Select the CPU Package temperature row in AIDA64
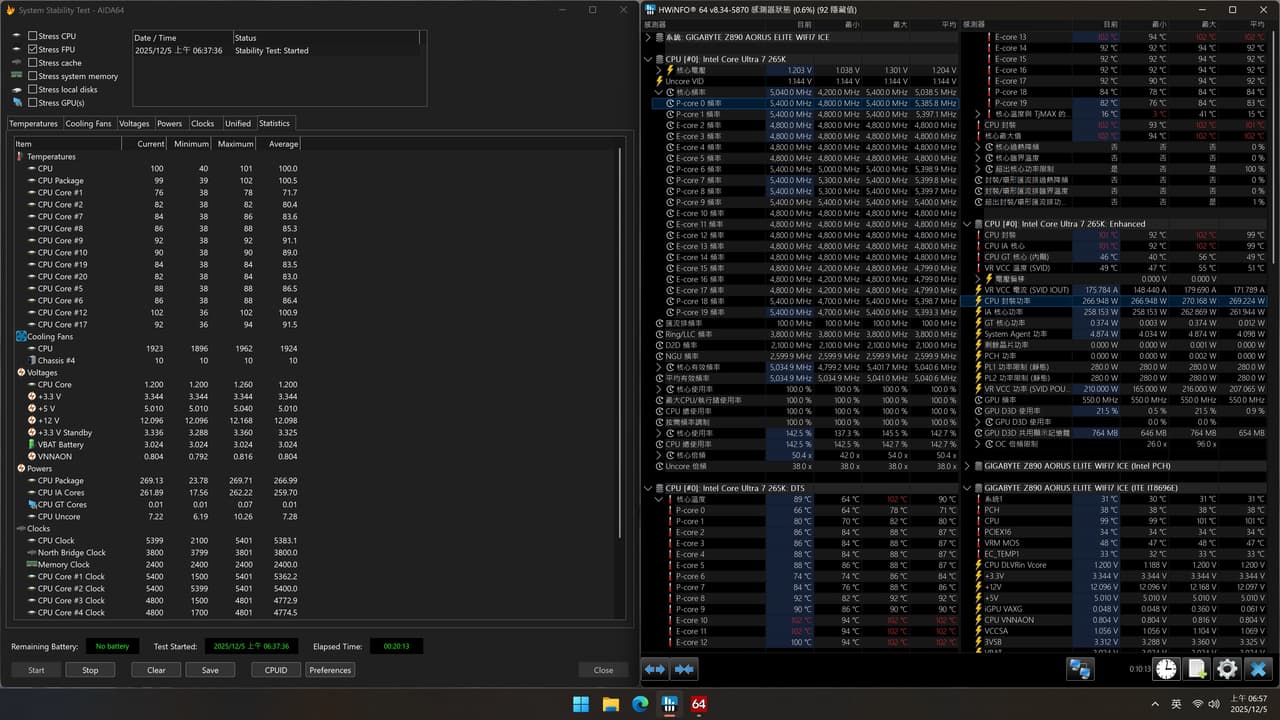Viewport: 1280px width, 720px height. coord(157,181)
